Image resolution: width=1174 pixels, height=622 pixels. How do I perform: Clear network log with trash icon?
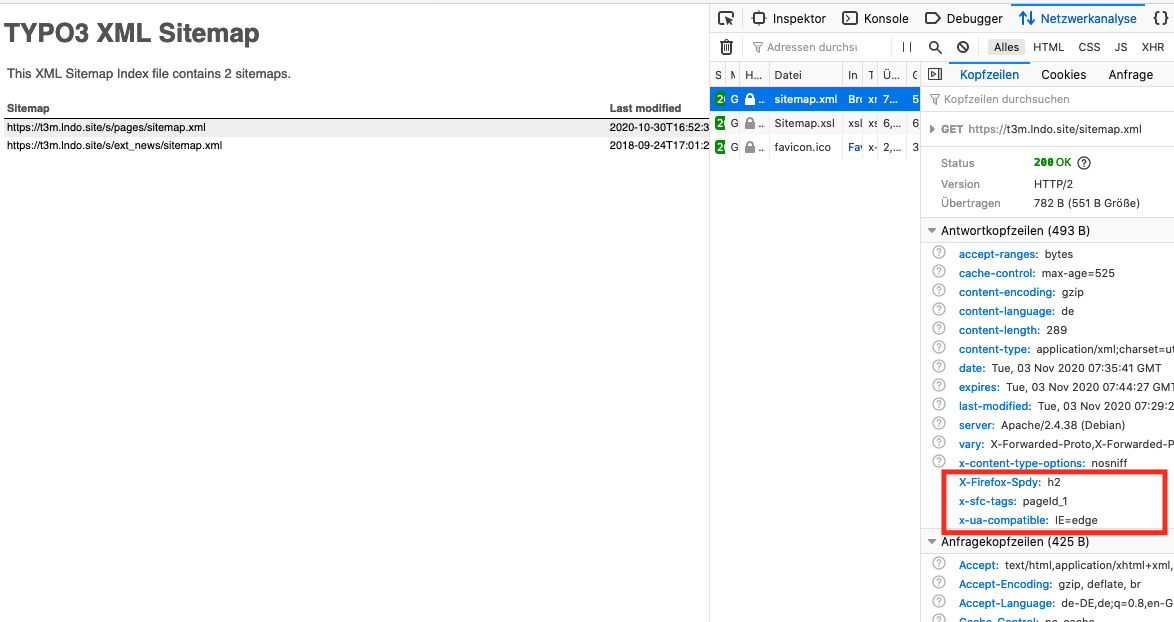(x=726, y=47)
